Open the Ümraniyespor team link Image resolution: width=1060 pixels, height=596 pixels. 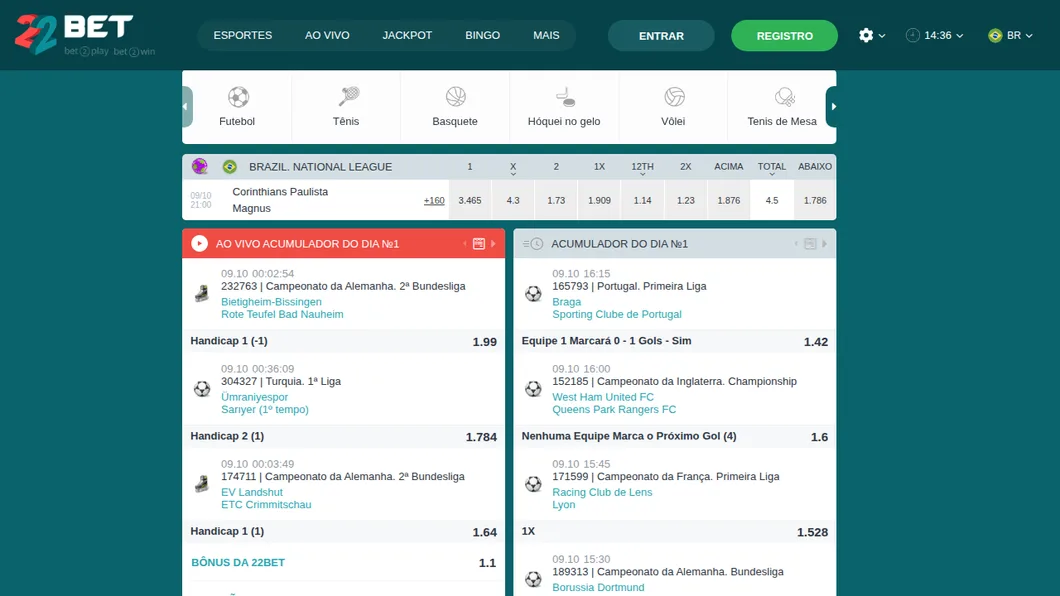(x=254, y=397)
